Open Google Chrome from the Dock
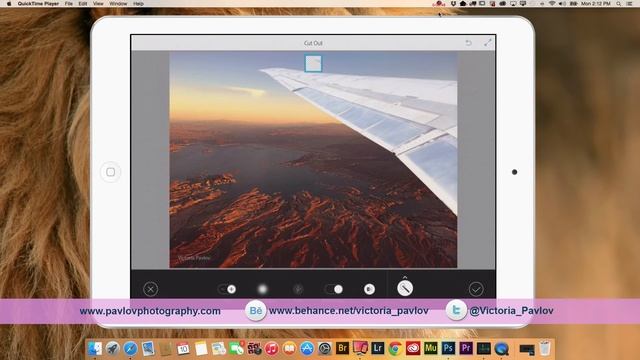640x360 pixels. [x=395, y=348]
